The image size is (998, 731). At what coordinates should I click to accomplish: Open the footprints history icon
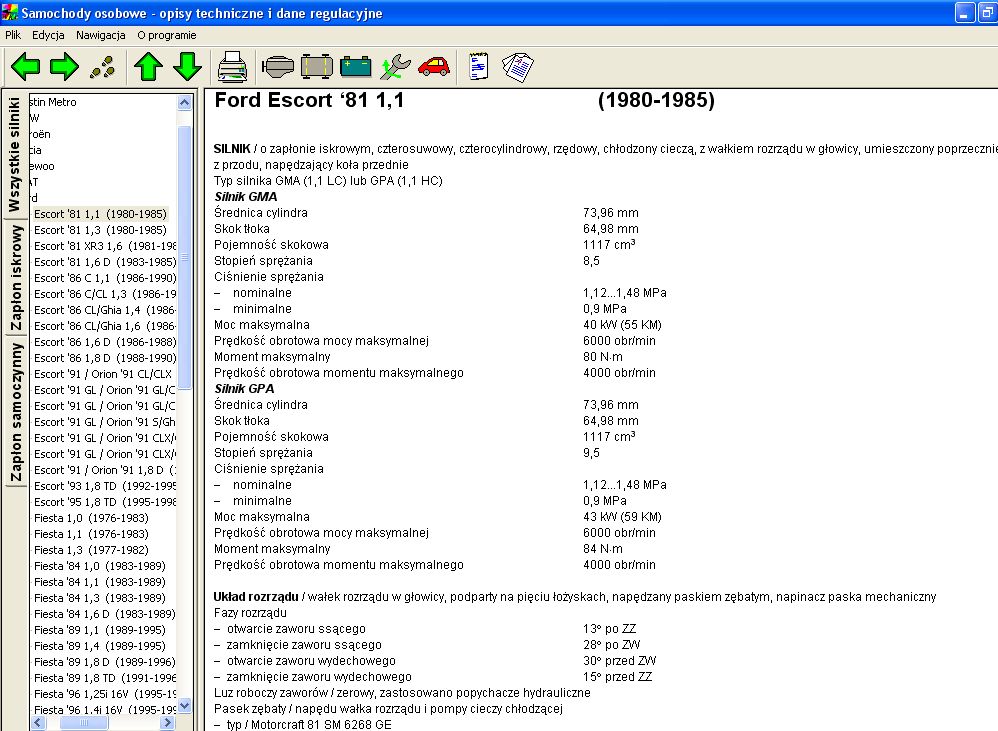point(102,67)
